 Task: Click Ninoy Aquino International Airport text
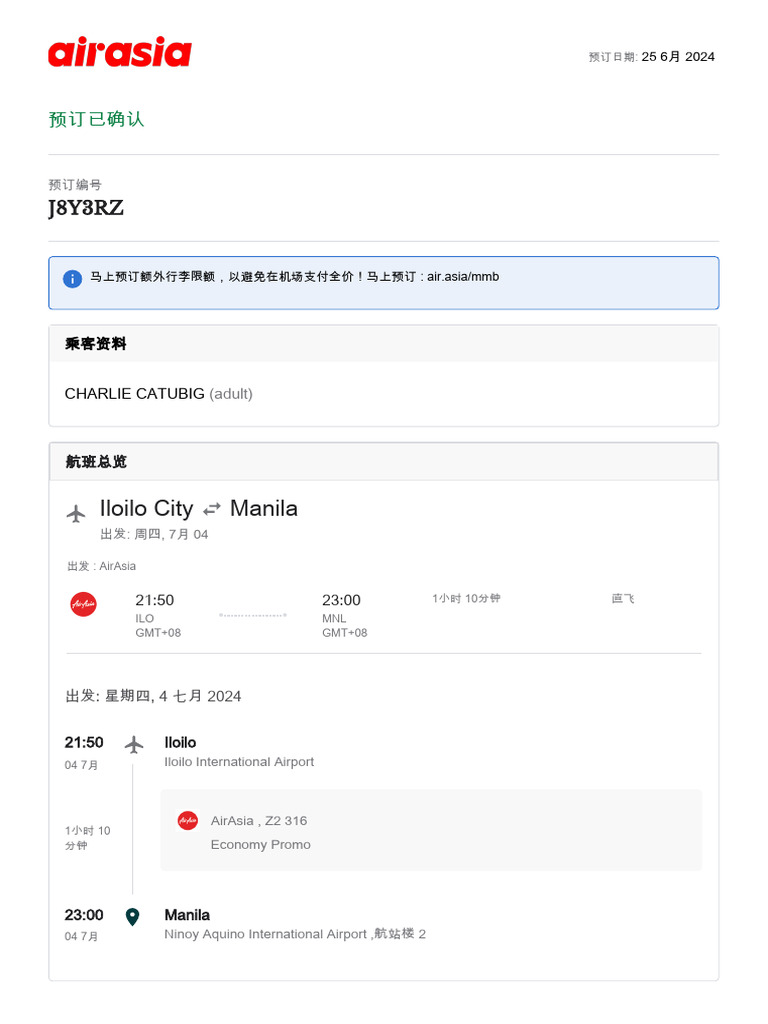click(266, 935)
